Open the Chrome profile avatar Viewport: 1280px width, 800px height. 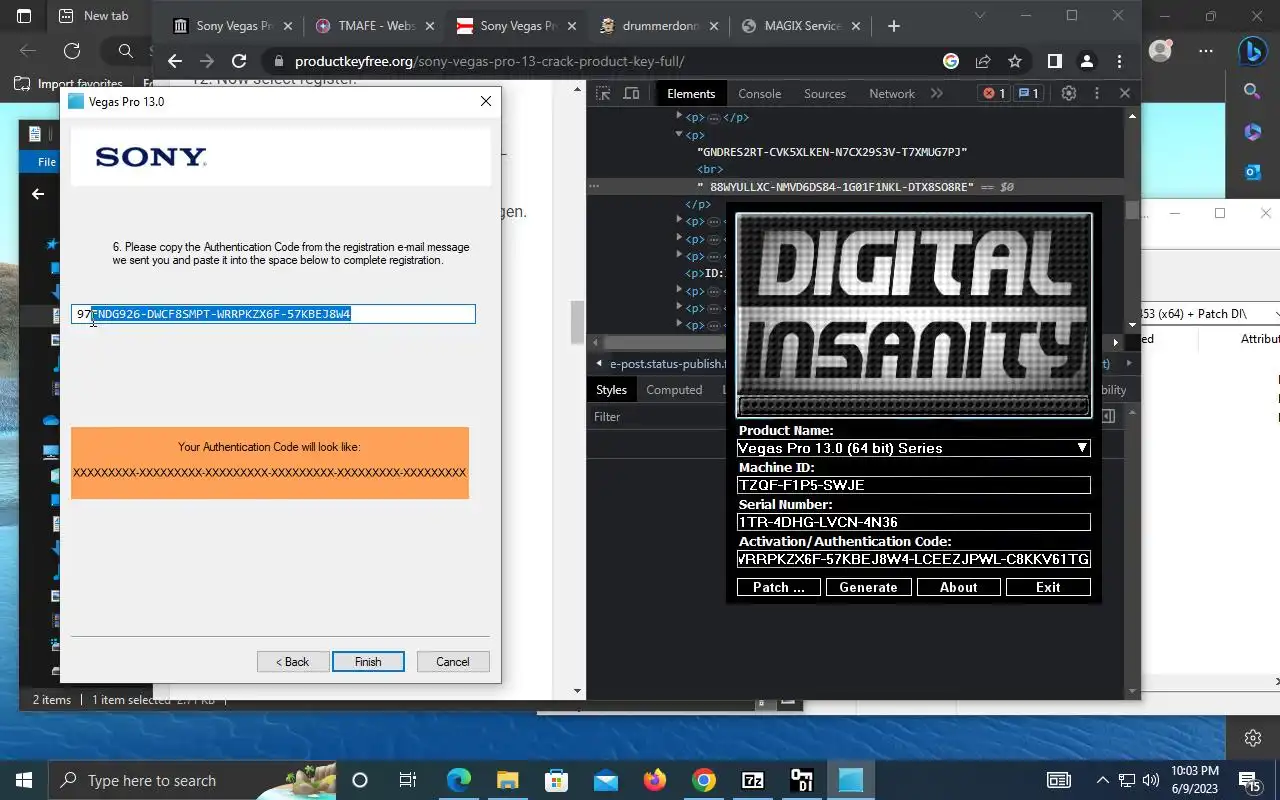(1086, 61)
